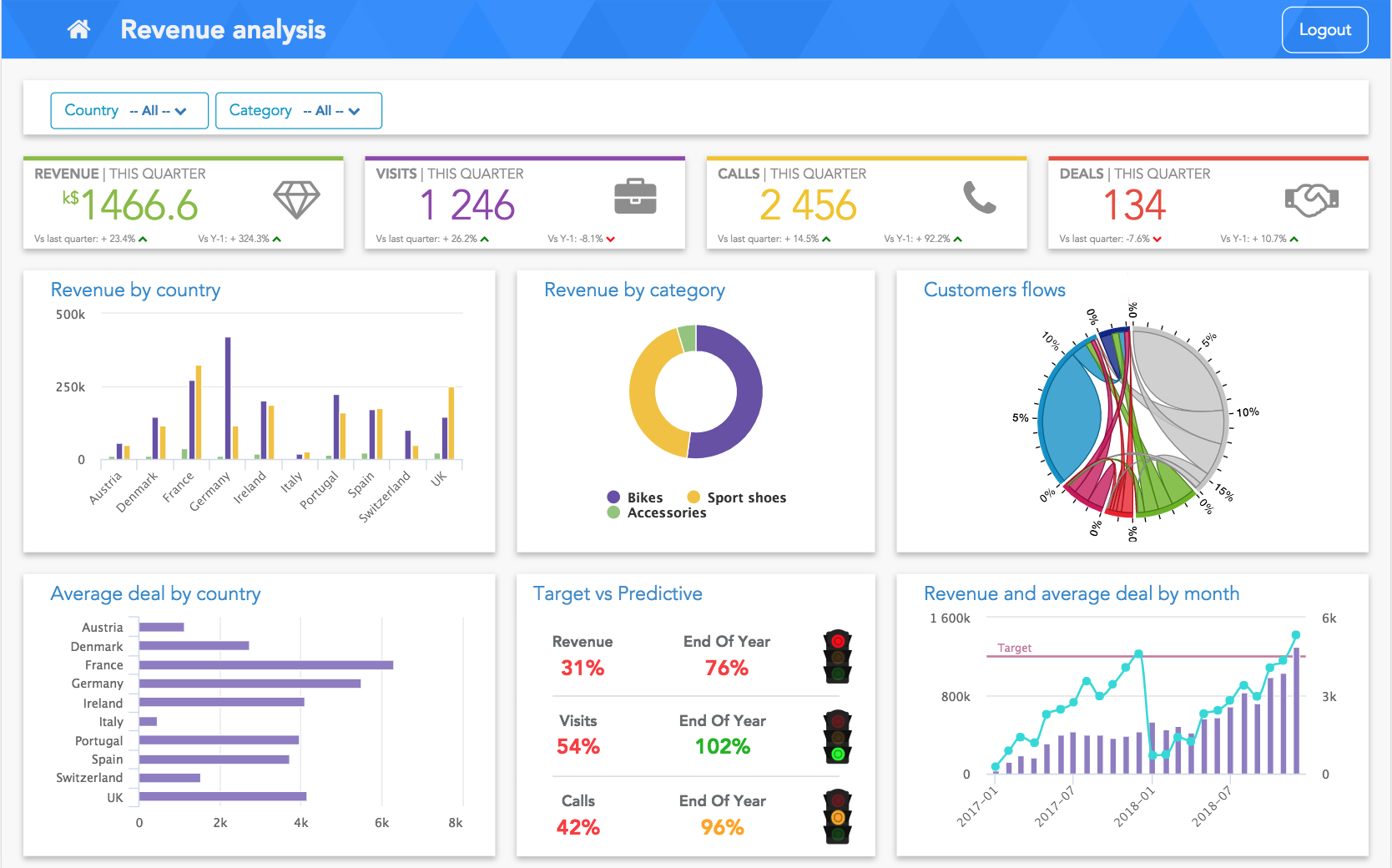Click the red down arrow after -8.1%

point(610,239)
